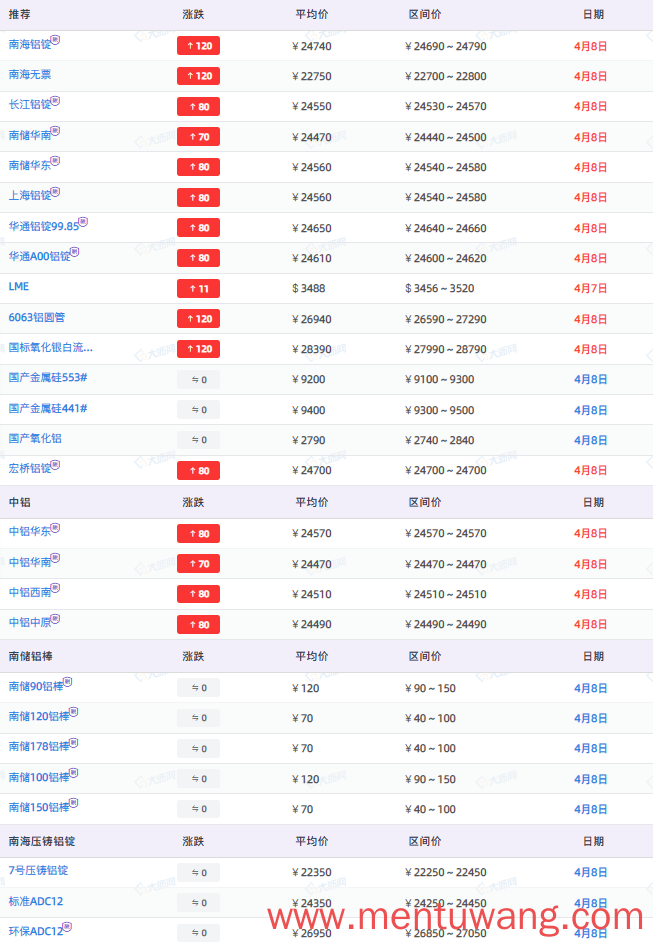Open the 南储150铝棒 link
The height and width of the screenshot is (947, 653).
pyautogui.click(x=39, y=808)
